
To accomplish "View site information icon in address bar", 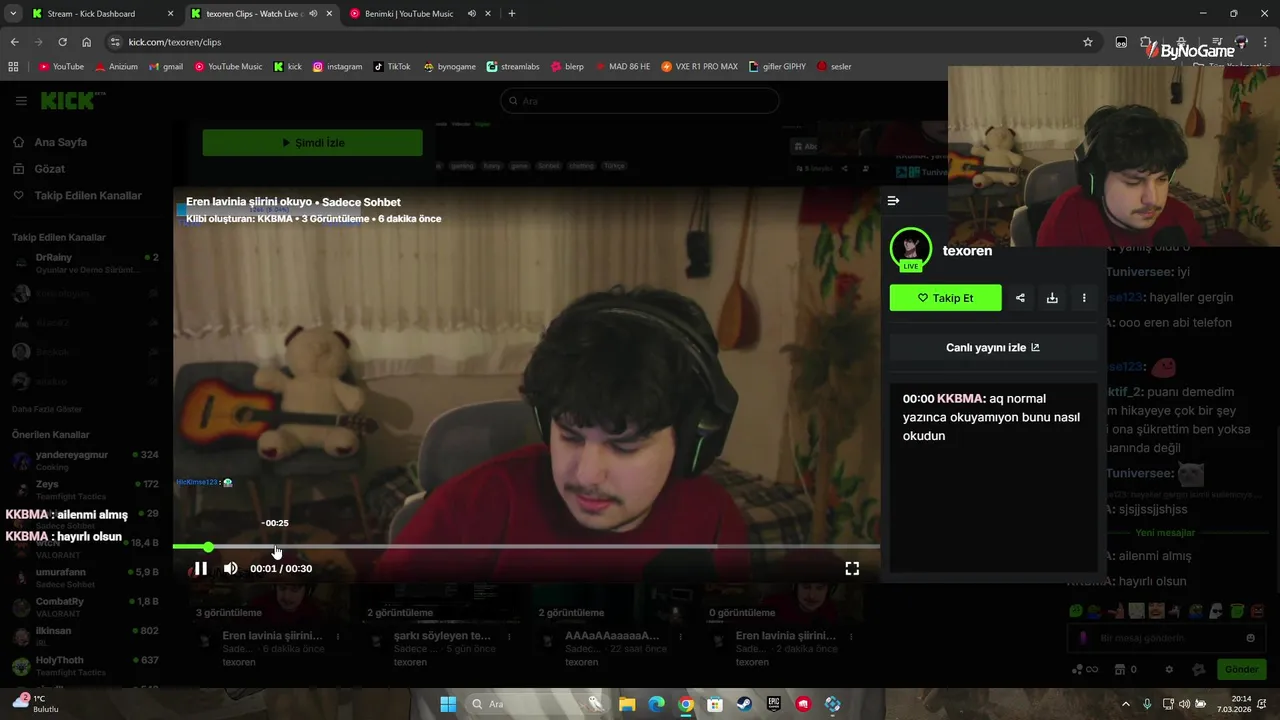I will click(115, 42).
